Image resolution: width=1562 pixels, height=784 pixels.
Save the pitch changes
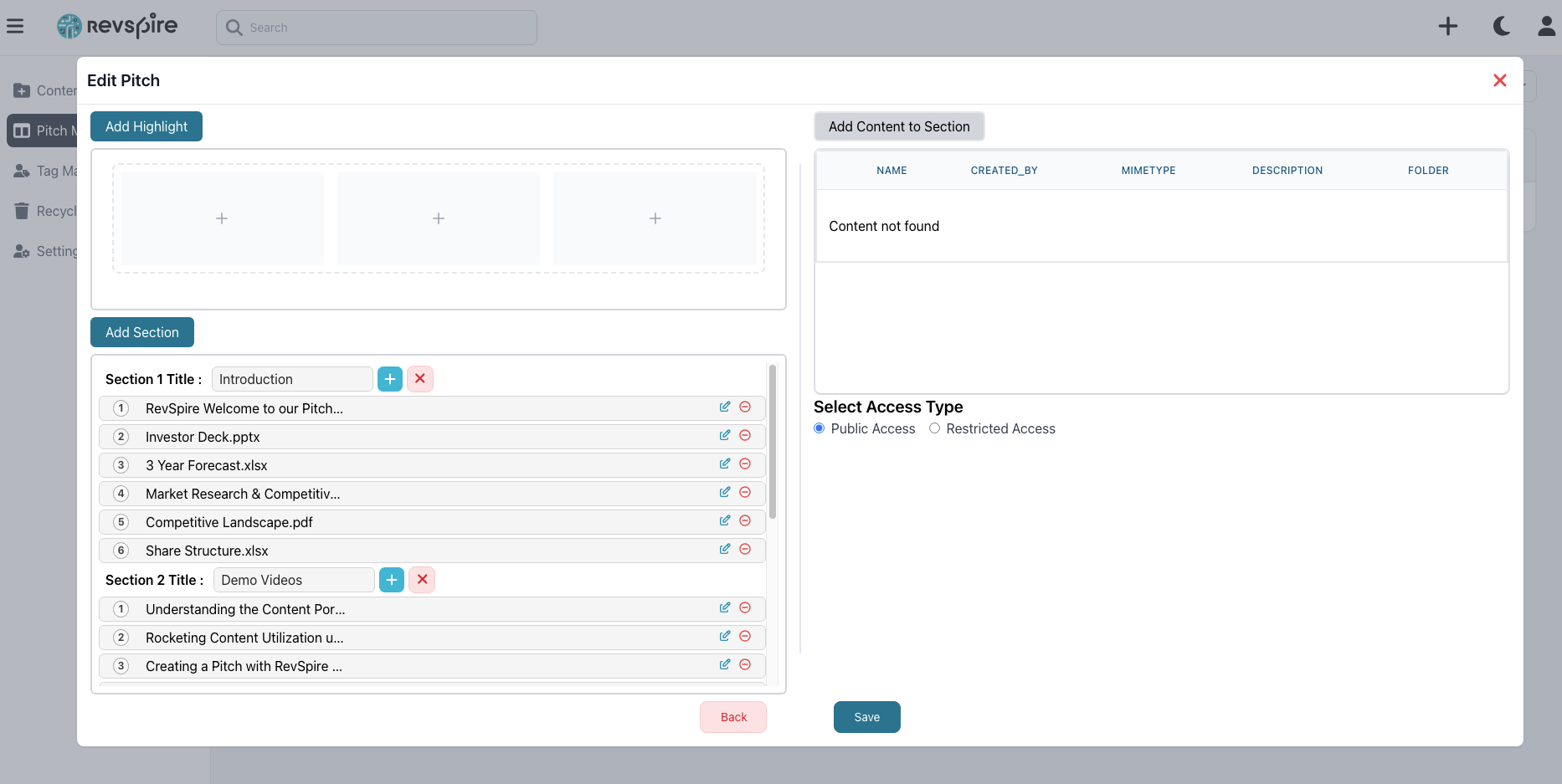[866, 717]
